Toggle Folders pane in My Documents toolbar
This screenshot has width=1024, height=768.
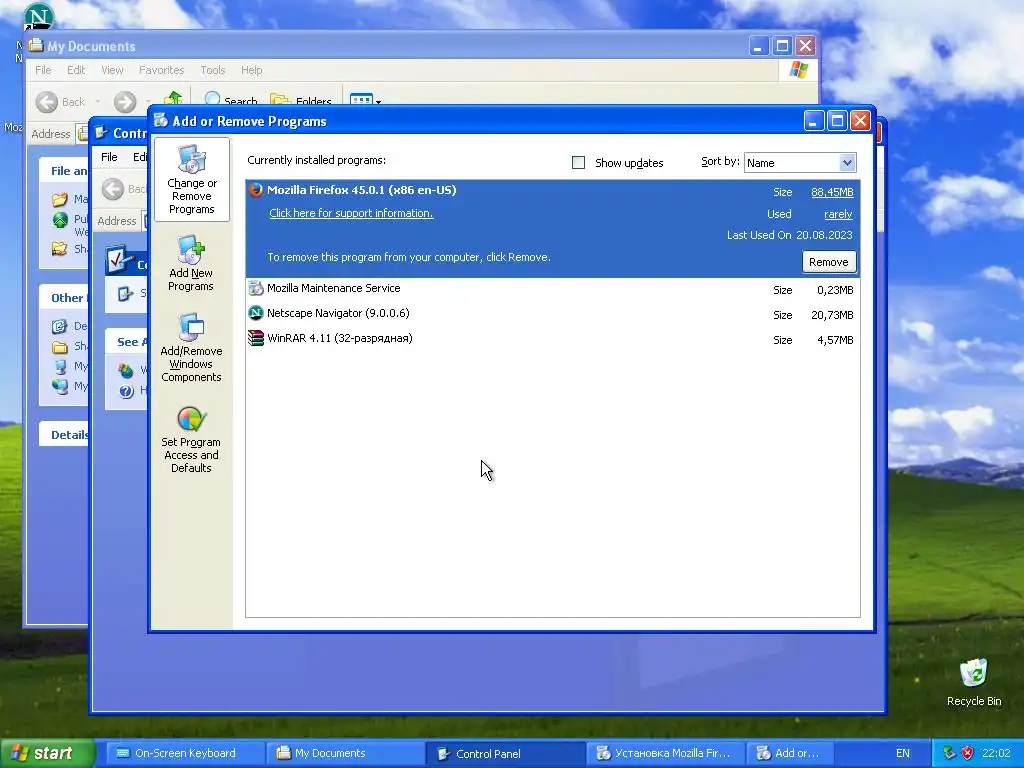(300, 99)
